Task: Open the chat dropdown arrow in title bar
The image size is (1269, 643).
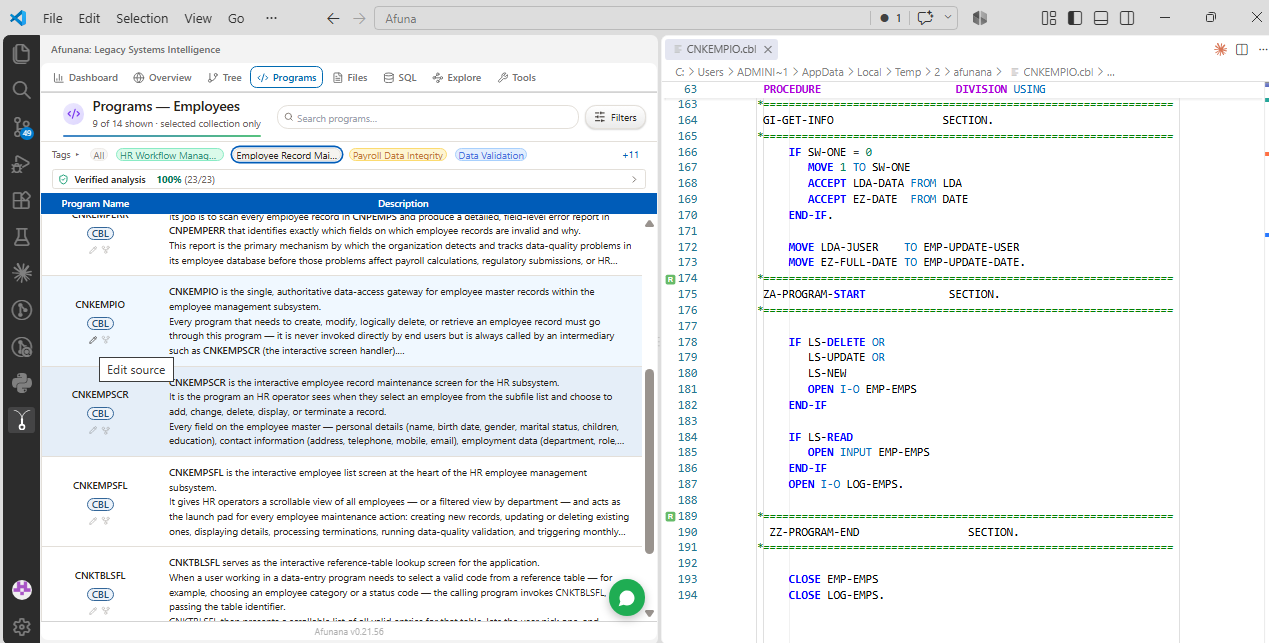Action: (x=947, y=18)
